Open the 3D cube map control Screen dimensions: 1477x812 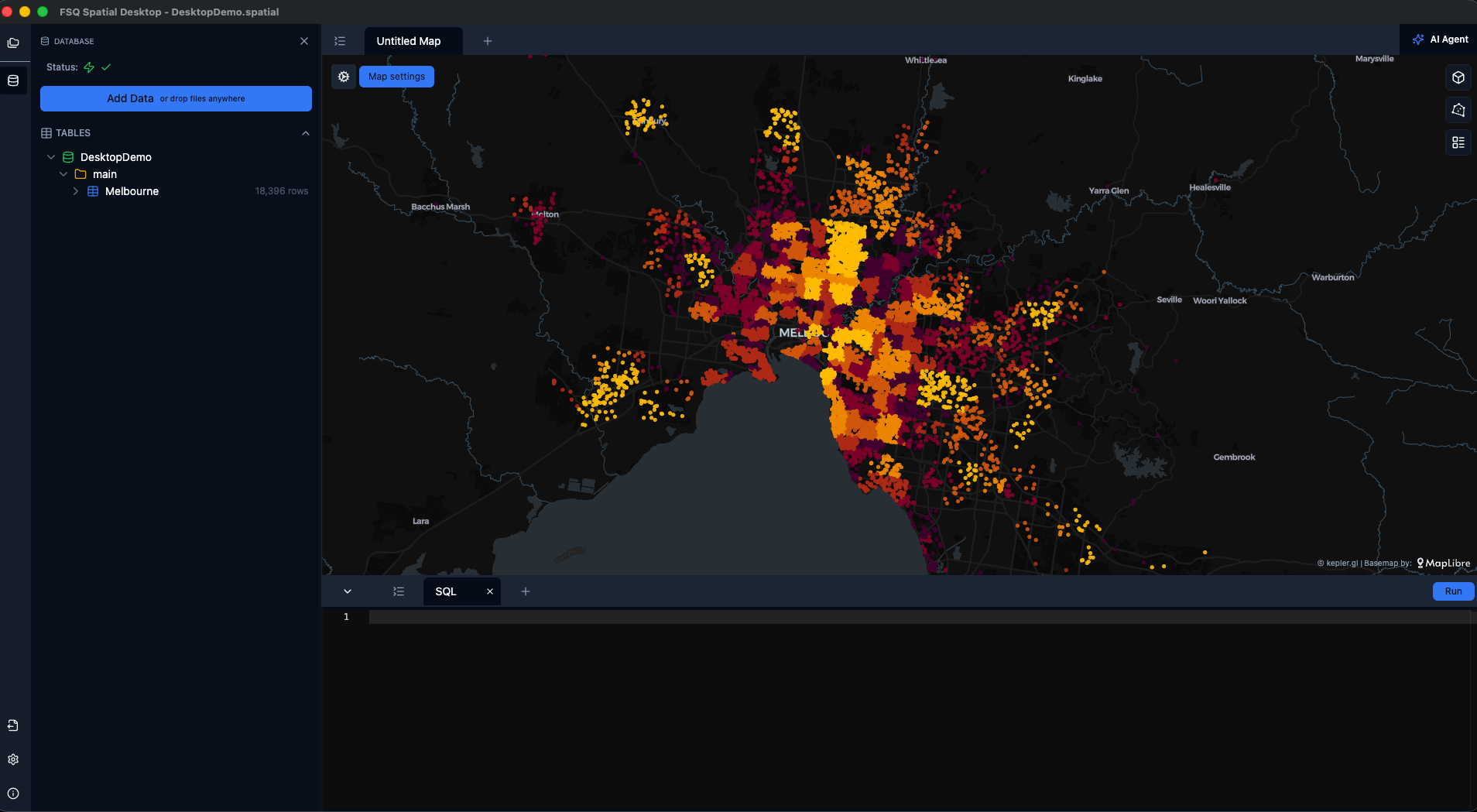pyautogui.click(x=1458, y=77)
